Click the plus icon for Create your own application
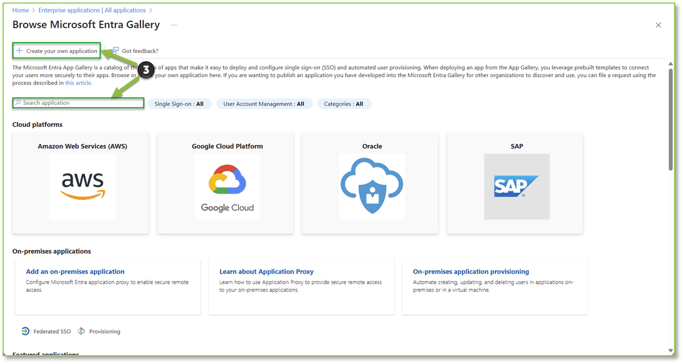Viewport: 683px width, 364px height. 19,51
